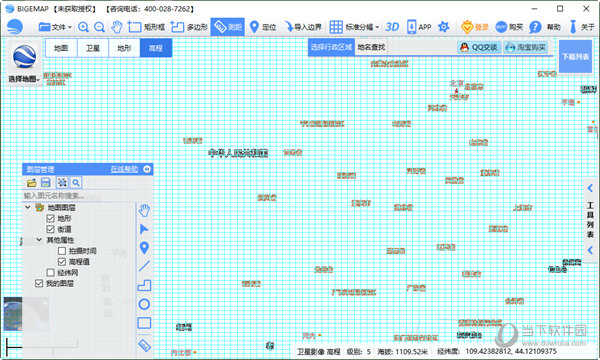The image size is (600, 360).
Task: Toggle the 地形 layer checkbox
Action: click(50, 218)
